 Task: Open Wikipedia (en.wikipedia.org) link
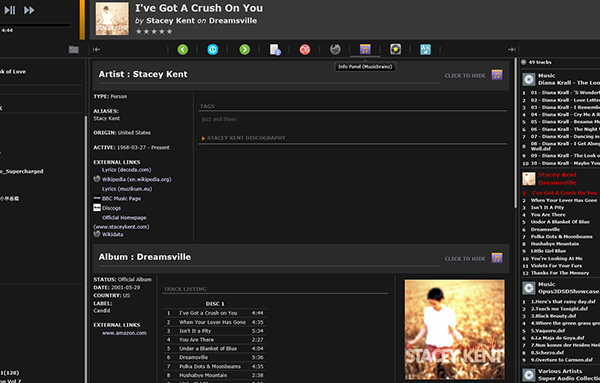coord(137,179)
